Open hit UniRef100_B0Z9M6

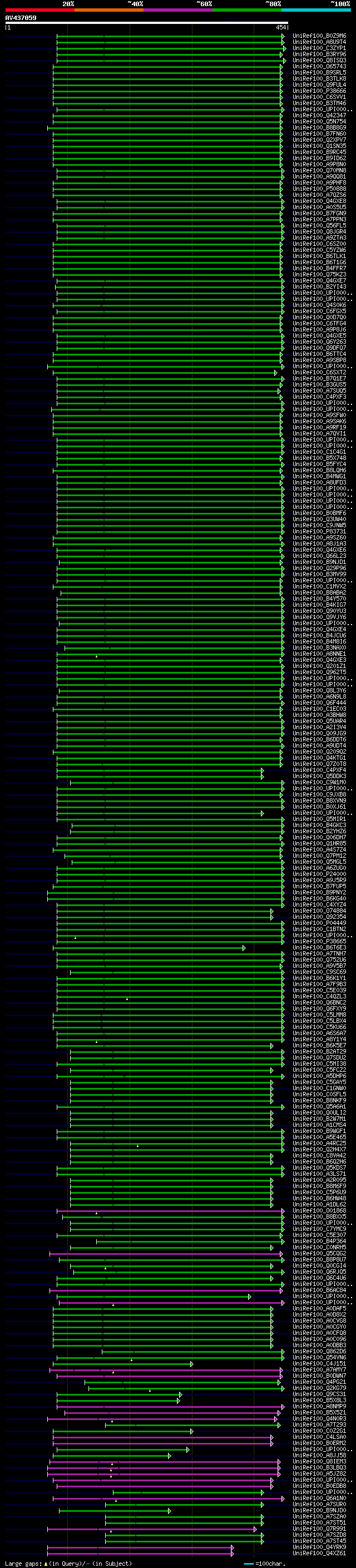(x=319, y=36)
